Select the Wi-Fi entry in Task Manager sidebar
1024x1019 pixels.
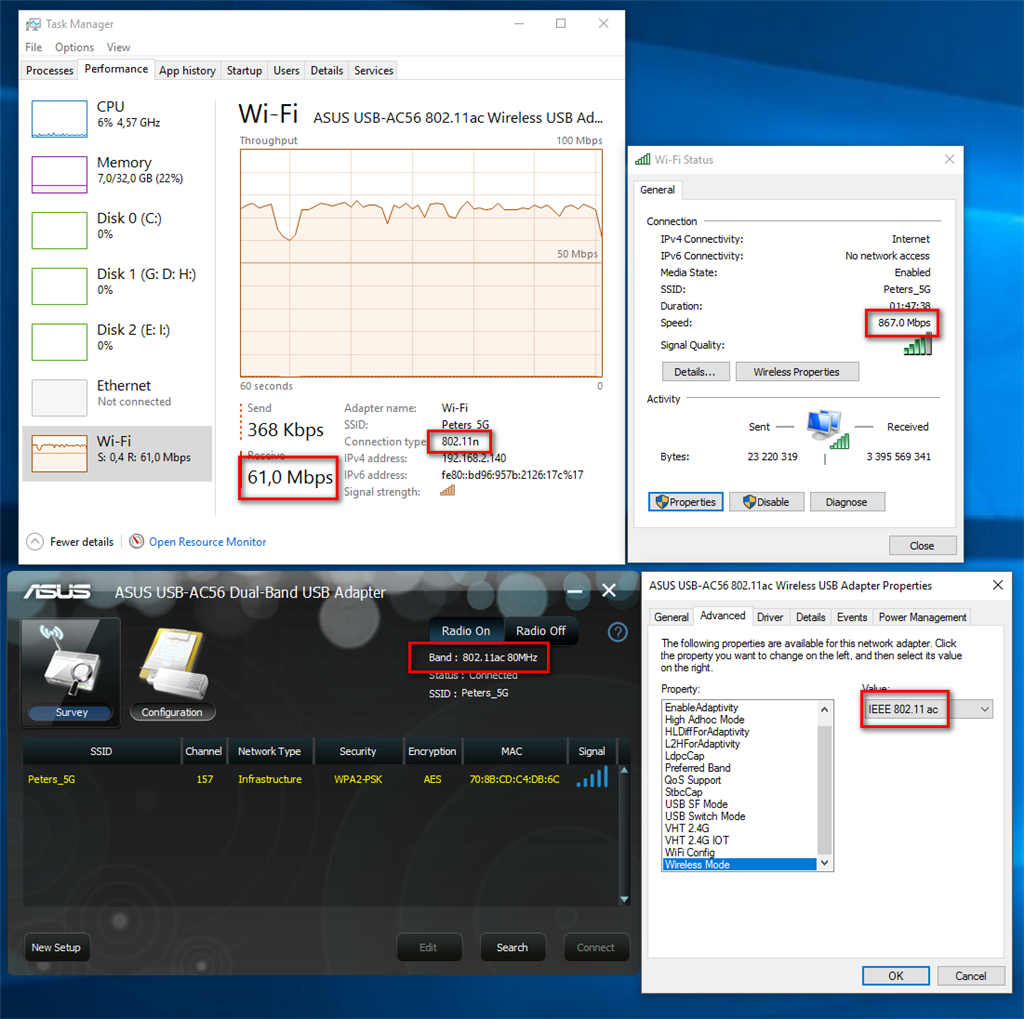(x=118, y=453)
